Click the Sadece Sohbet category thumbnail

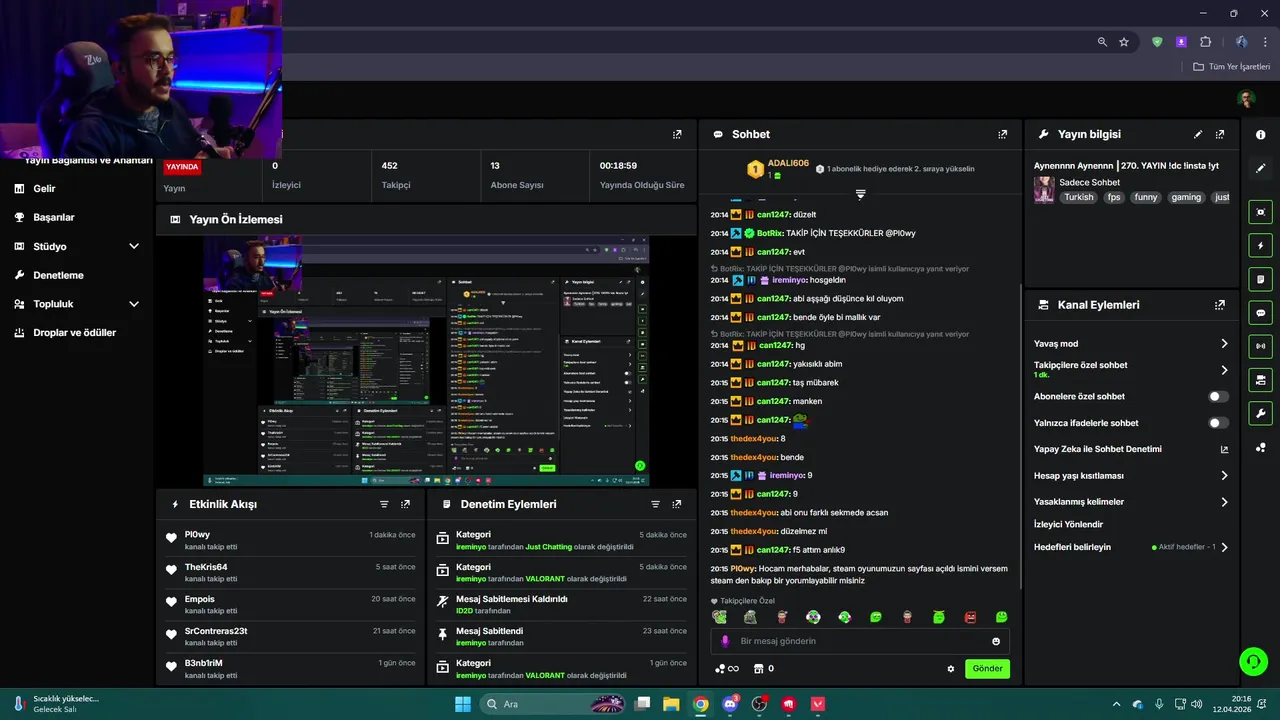tap(1044, 190)
